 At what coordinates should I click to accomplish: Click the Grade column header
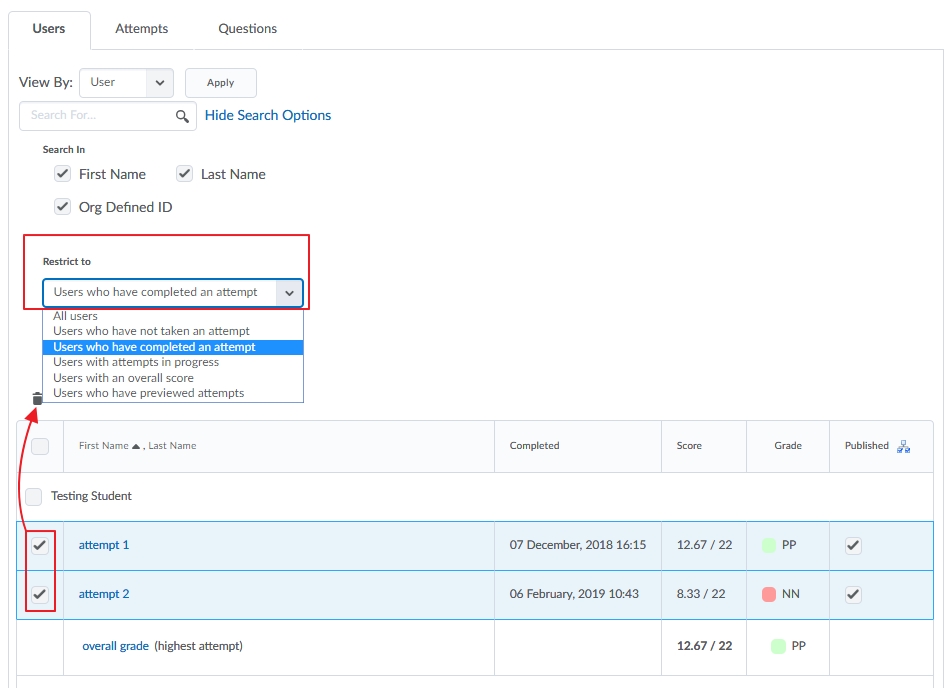click(788, 446)
